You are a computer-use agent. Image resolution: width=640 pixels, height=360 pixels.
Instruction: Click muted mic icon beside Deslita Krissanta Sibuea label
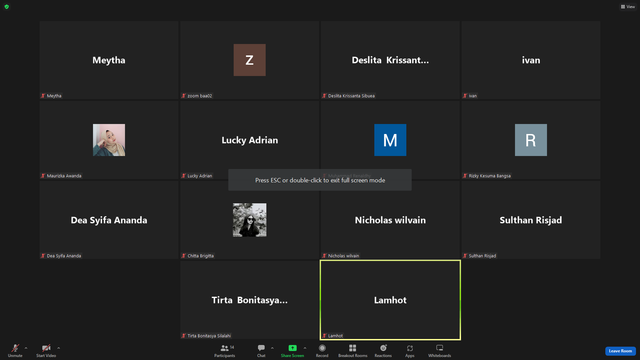(324, 96)
